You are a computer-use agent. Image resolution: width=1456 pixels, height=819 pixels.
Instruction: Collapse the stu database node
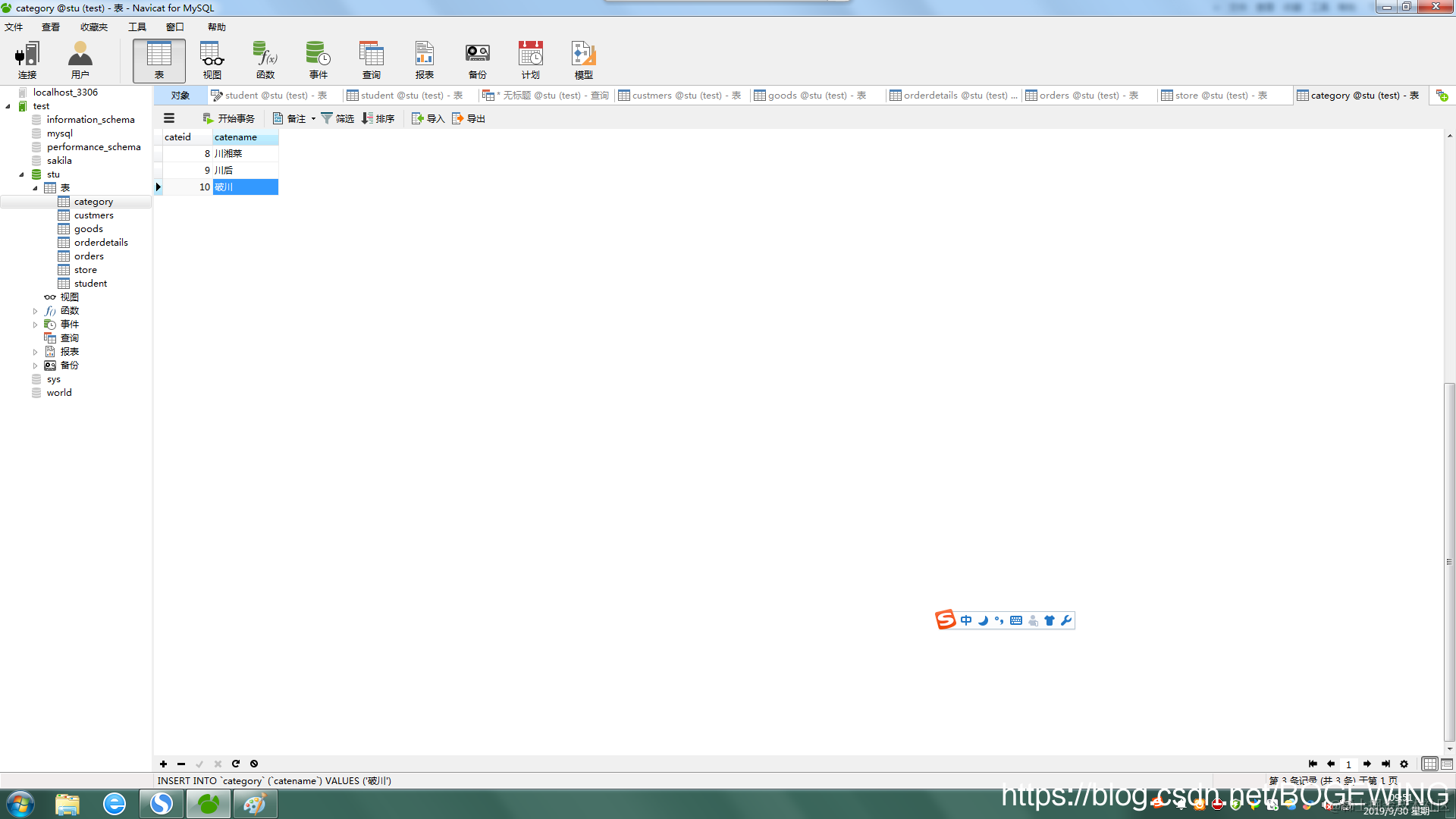pos(21,174)
